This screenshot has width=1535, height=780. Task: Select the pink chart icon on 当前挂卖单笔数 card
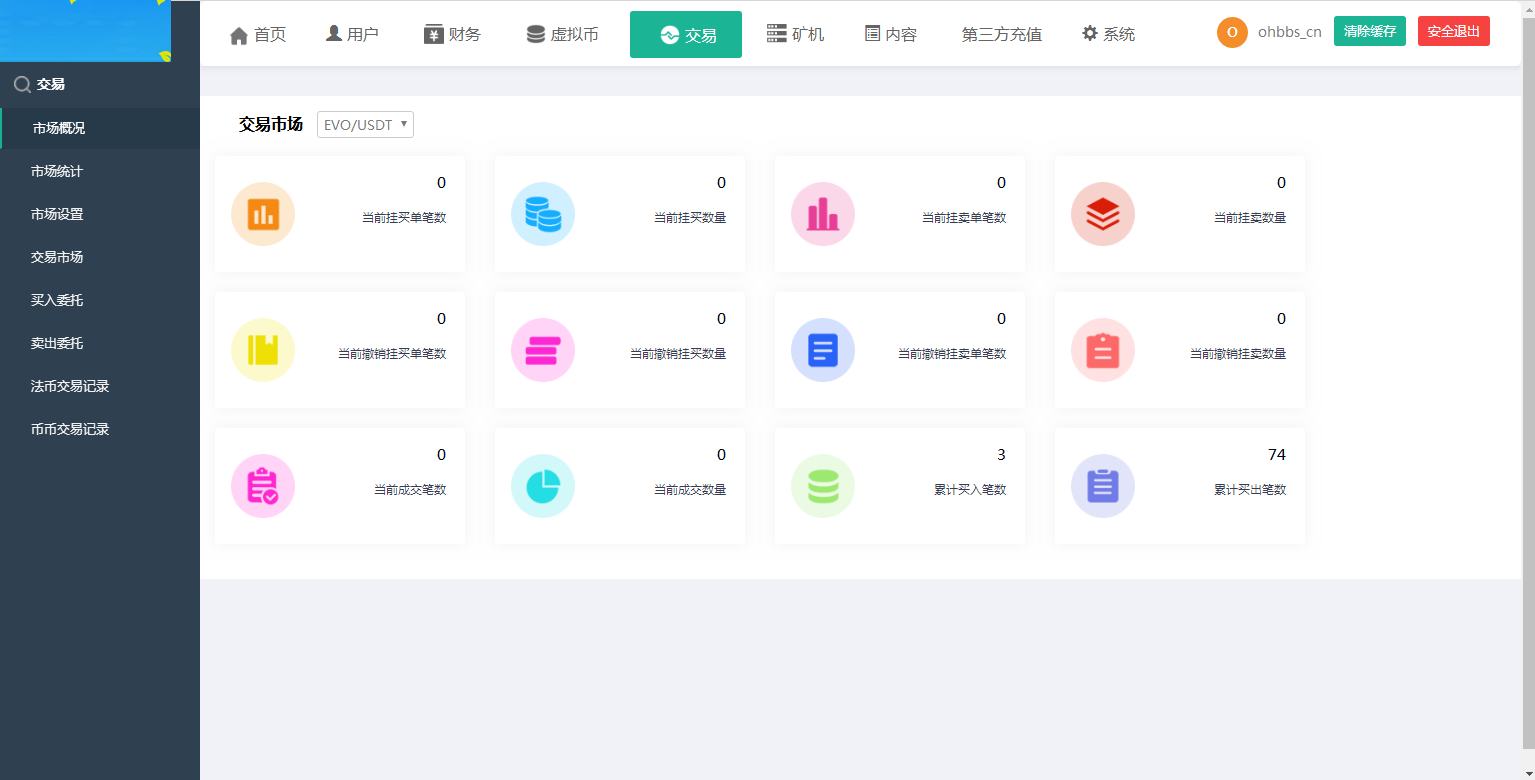(x=822, y=213)
